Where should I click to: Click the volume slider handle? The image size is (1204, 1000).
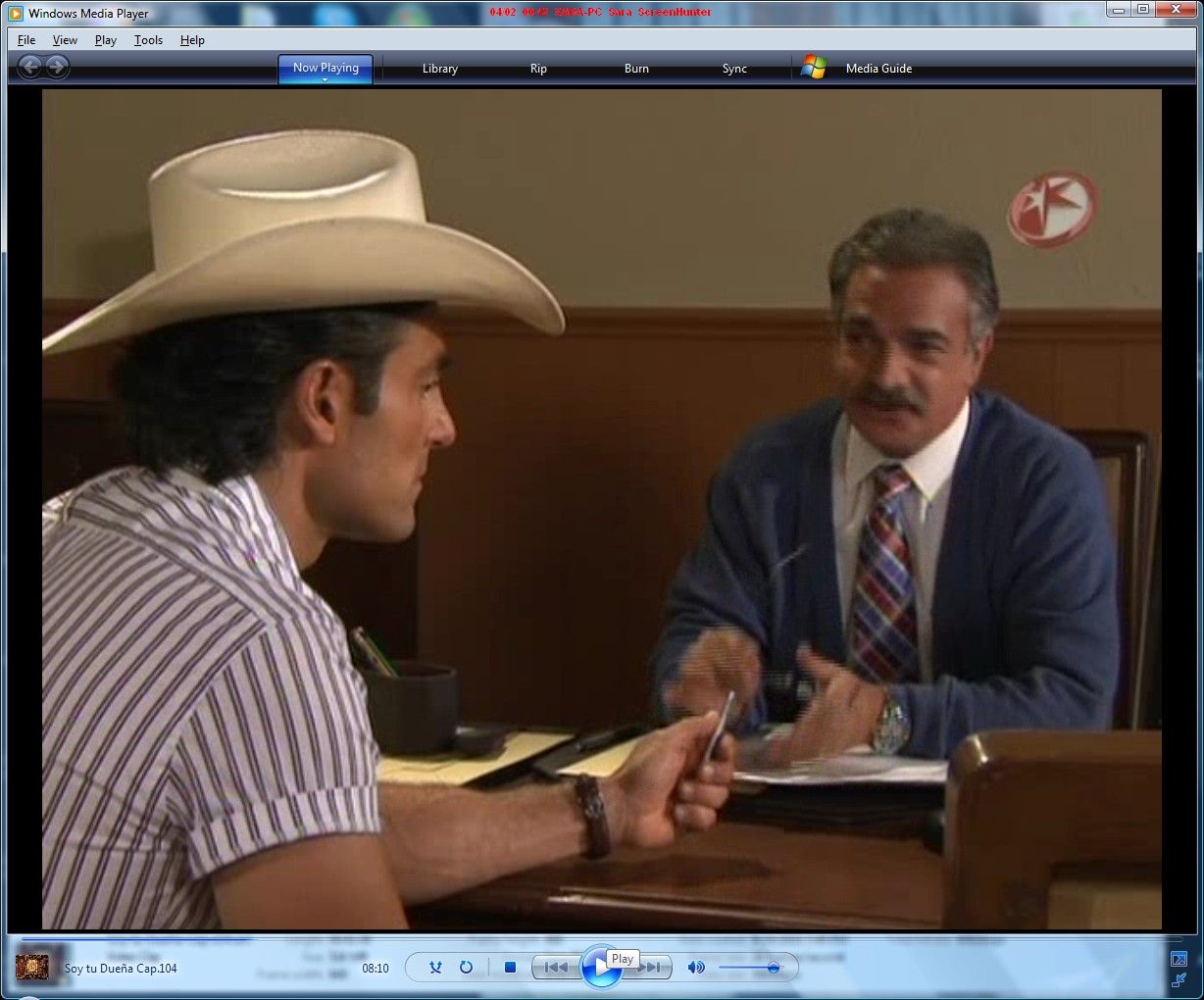[774, 968]
